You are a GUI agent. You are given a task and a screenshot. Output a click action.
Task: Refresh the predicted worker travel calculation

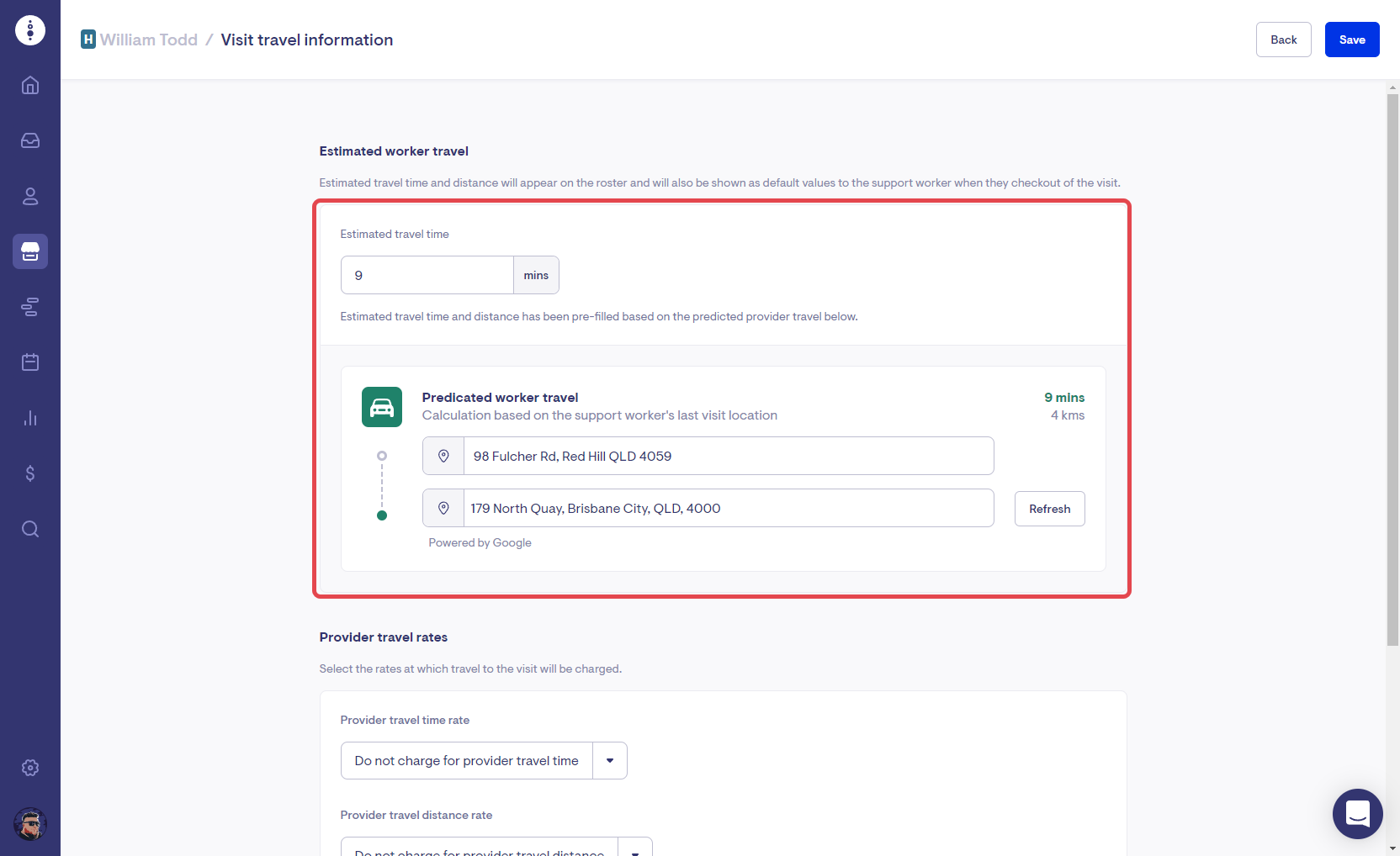point(1049,509)
